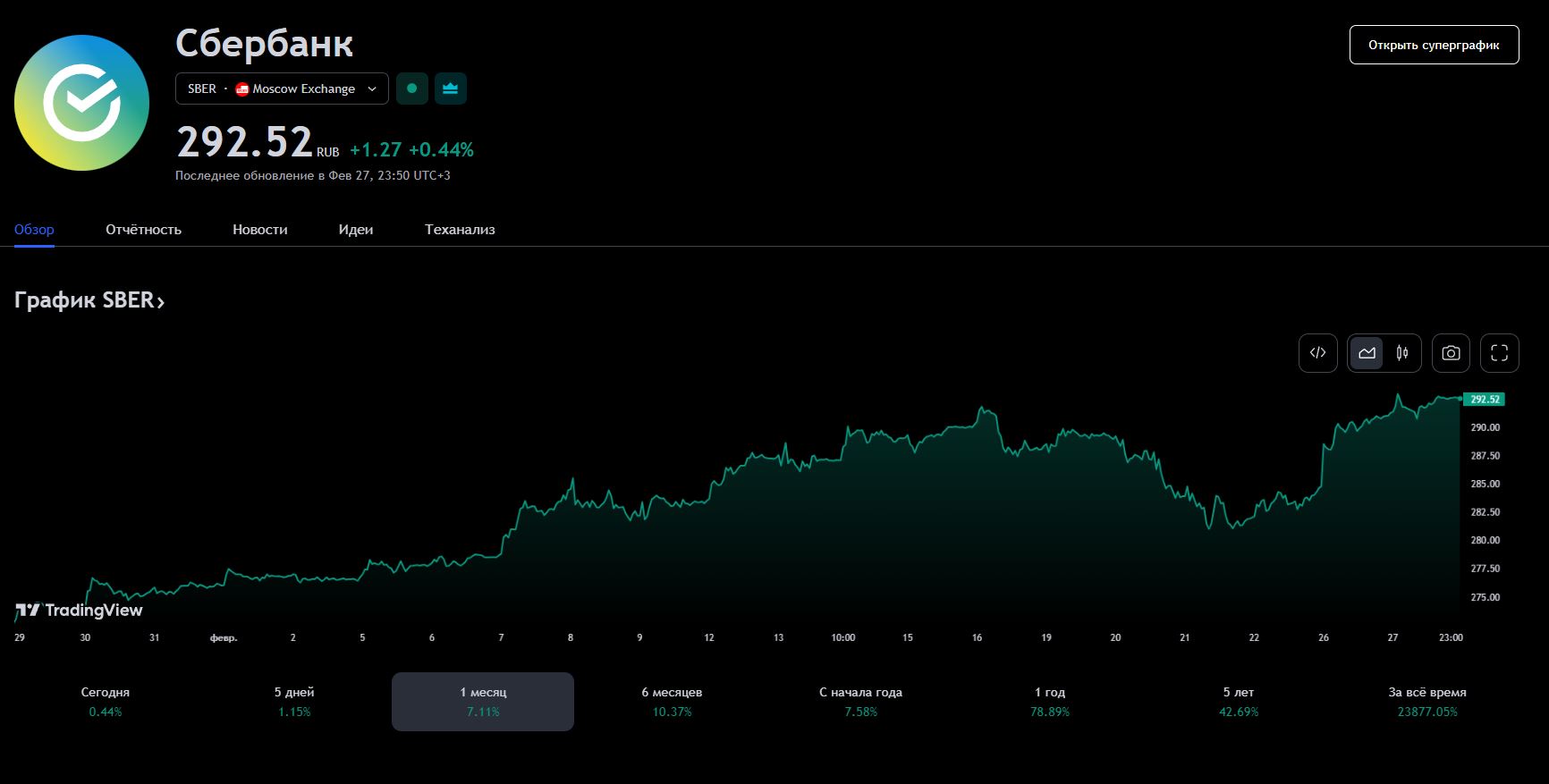Click the 290.00 price axis label
This screenshot has height=784, width=1549.
point(1485,427)
